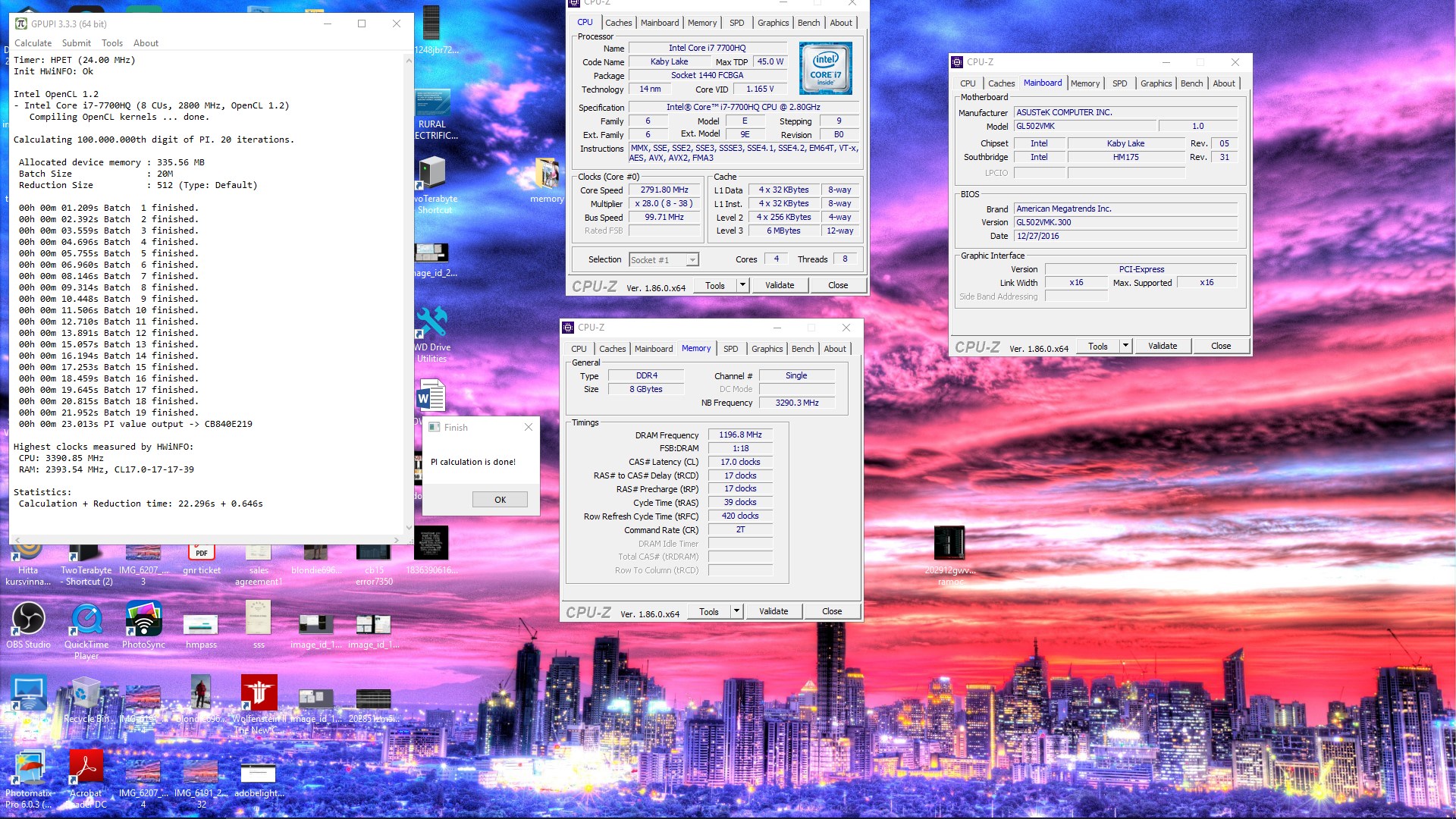Open the Calculate menu in GPUPI
This screenshot has height=819, width=1456.
[x=33, y=43]
